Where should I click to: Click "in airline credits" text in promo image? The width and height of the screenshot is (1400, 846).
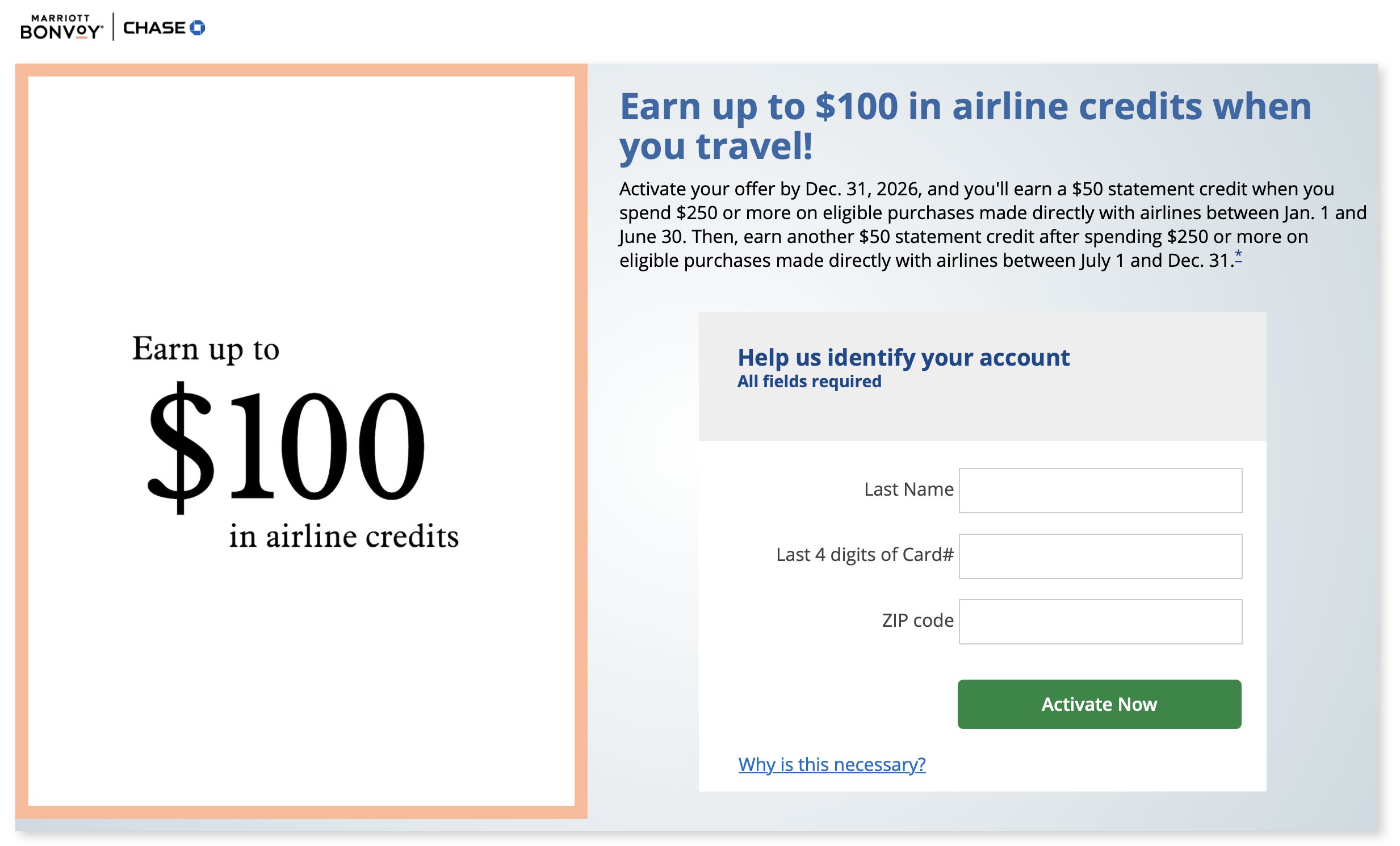coord(343,537)
